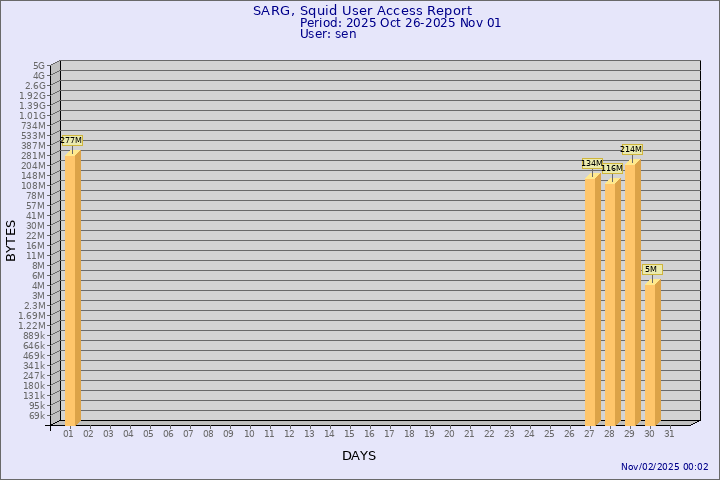
Task: Click the DAYS horizontal axis label
Action: pyautogui.click(x=359, y=456)
